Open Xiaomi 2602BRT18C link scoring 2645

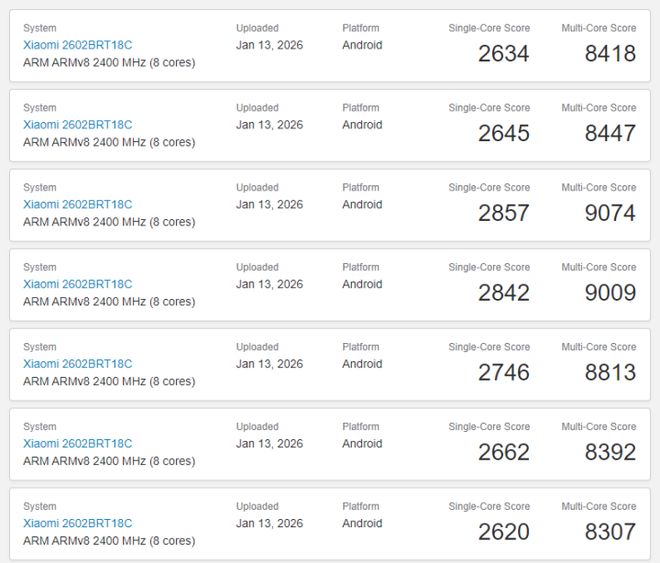[77, 125]
